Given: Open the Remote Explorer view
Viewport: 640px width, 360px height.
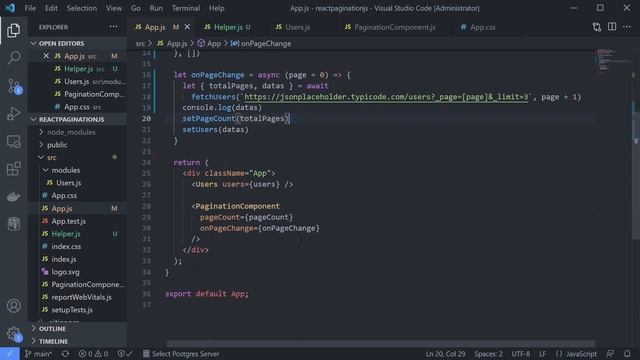Looking at the screenshot, I should [13, 142].
